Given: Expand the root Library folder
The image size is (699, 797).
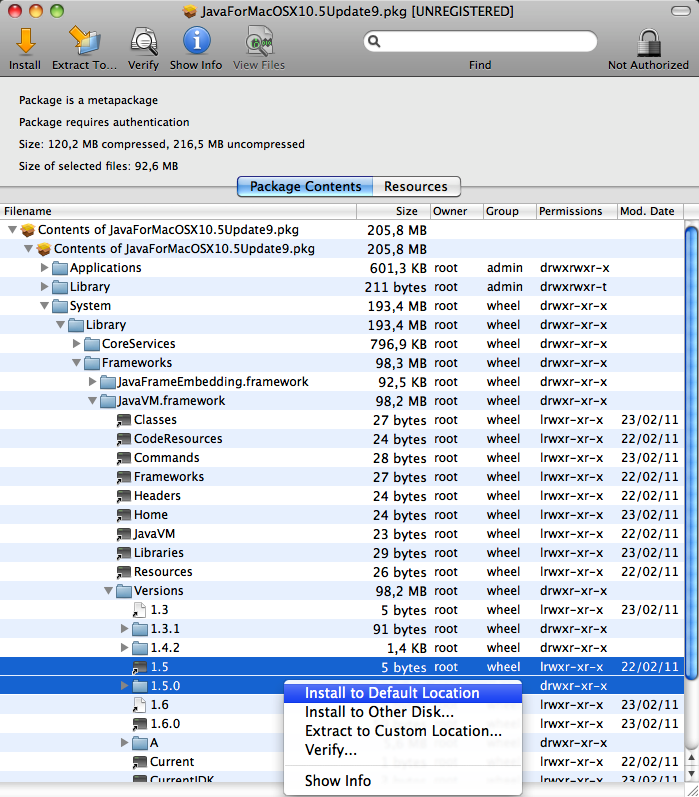Looking at the screenshot, I should click(x=45, y=287).
